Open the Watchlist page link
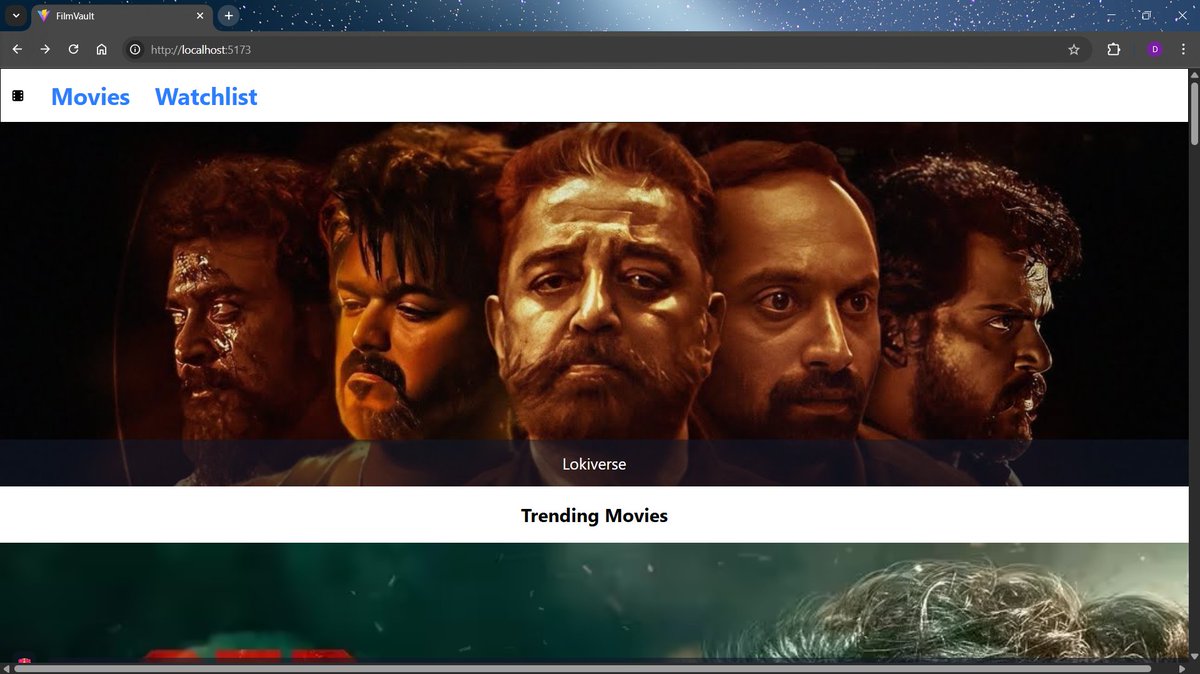Screen dimensions: 1200x674 pyautogui.click(x=206, y=97)
